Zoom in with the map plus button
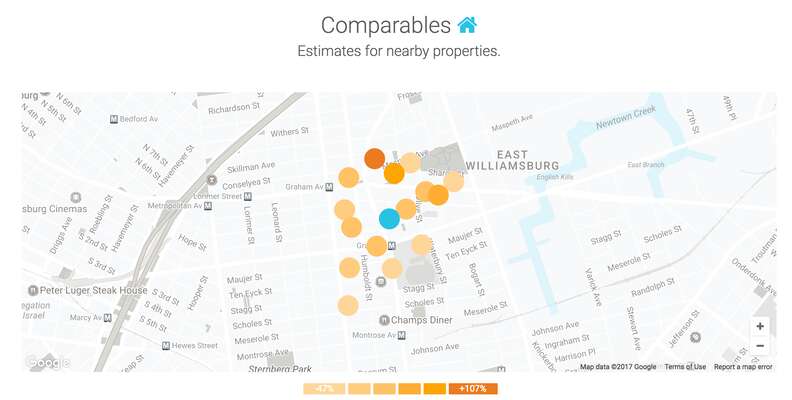Screen dimensions: 792x400 (x=760, y=326)
